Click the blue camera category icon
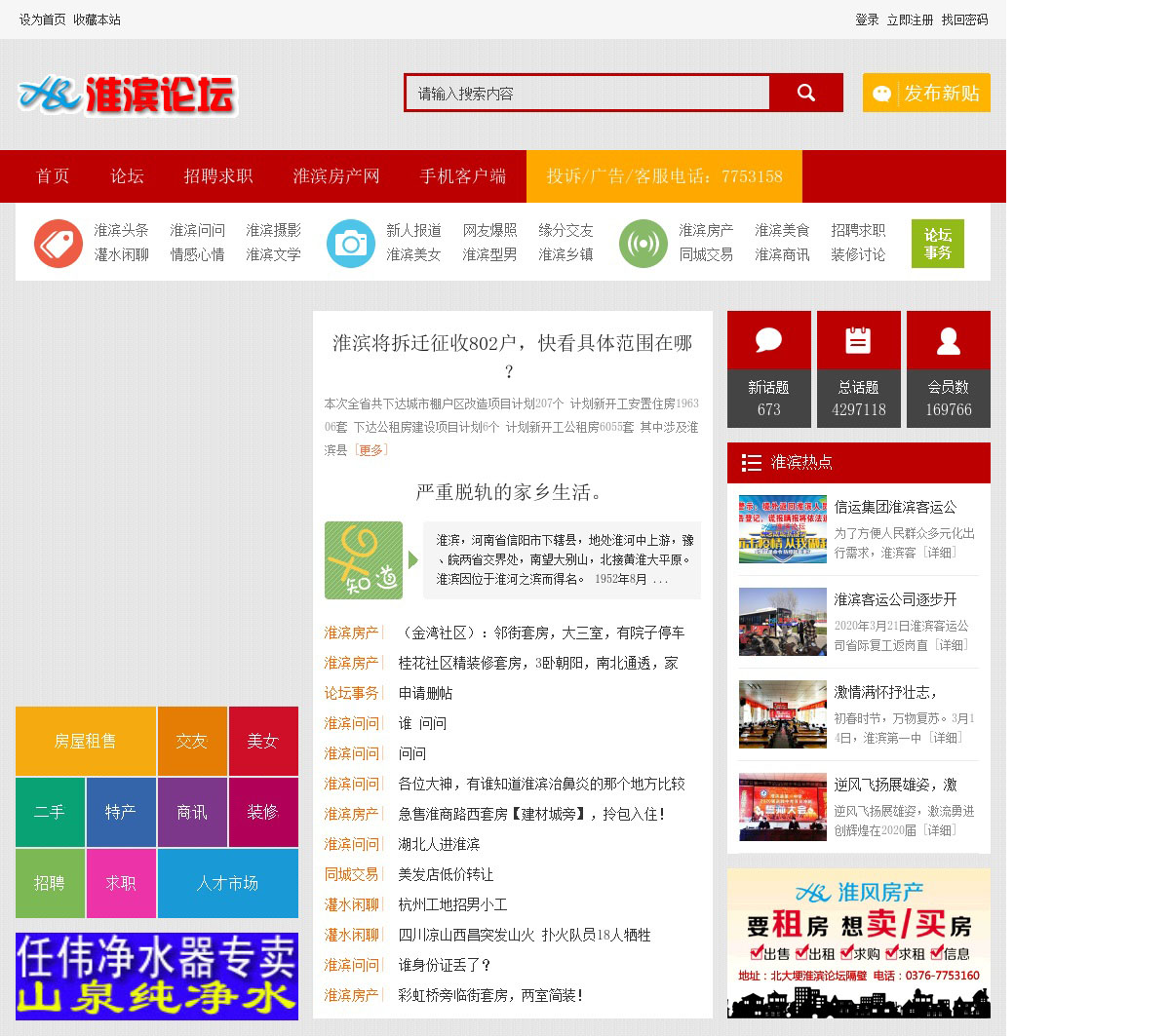This screenshot has height=1036, width=1170. (x=350, y=244)
